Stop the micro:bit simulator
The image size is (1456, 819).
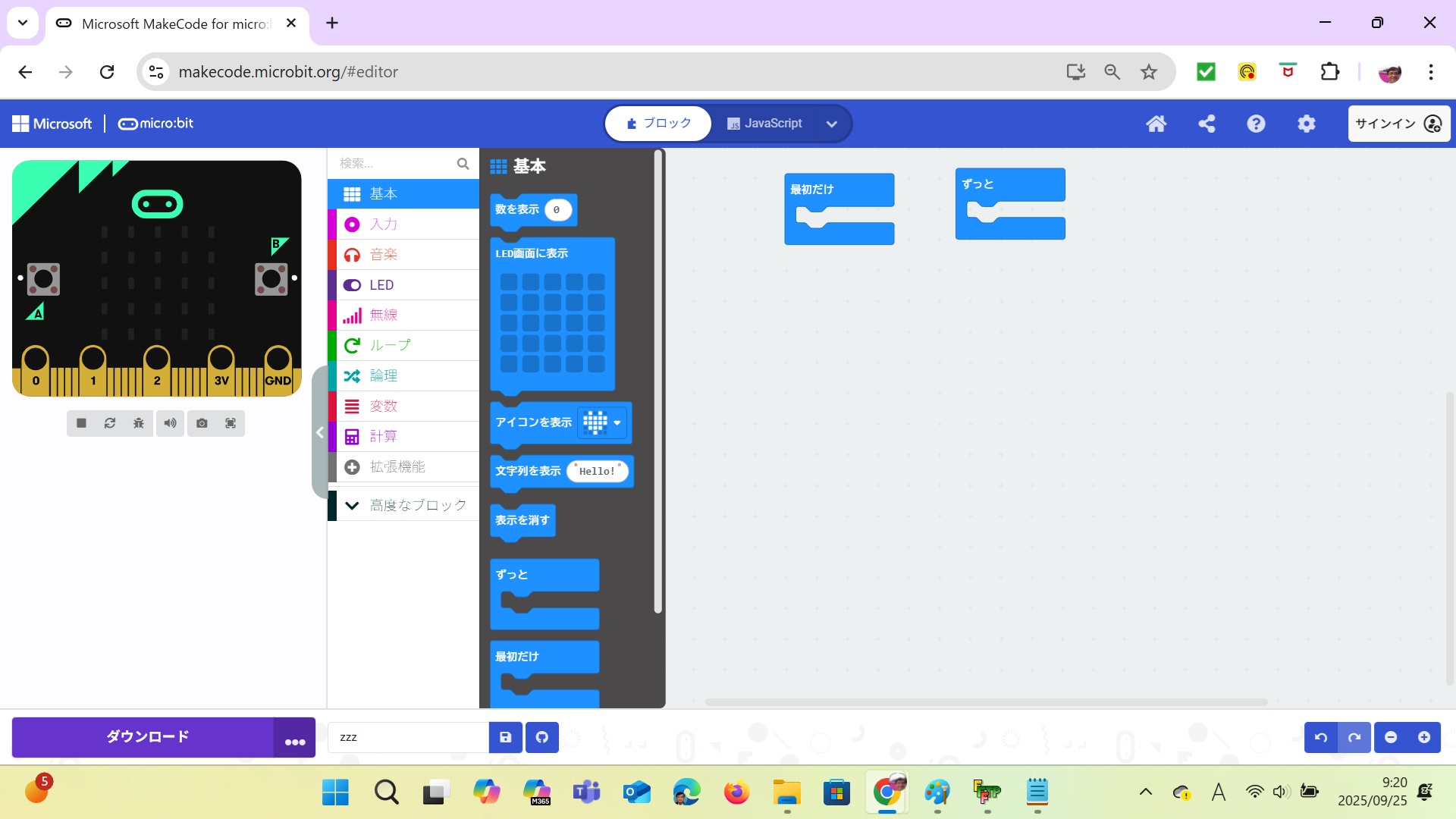[81, 423]
